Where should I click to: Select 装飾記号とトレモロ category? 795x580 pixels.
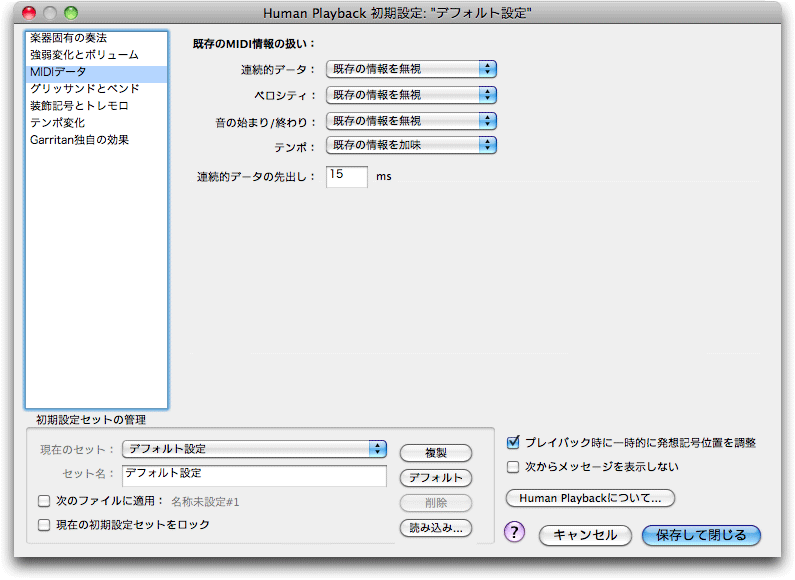[x=96, y=106]
